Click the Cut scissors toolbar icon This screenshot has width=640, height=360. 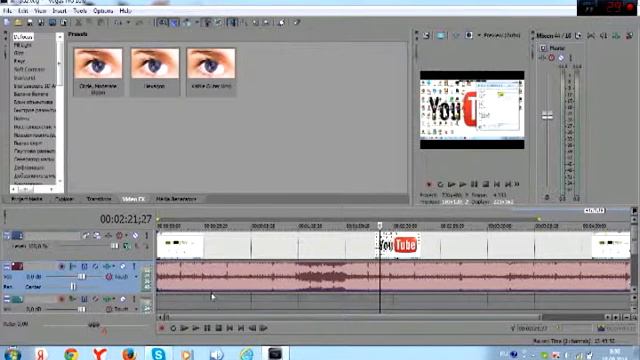[x=78, y=22]
